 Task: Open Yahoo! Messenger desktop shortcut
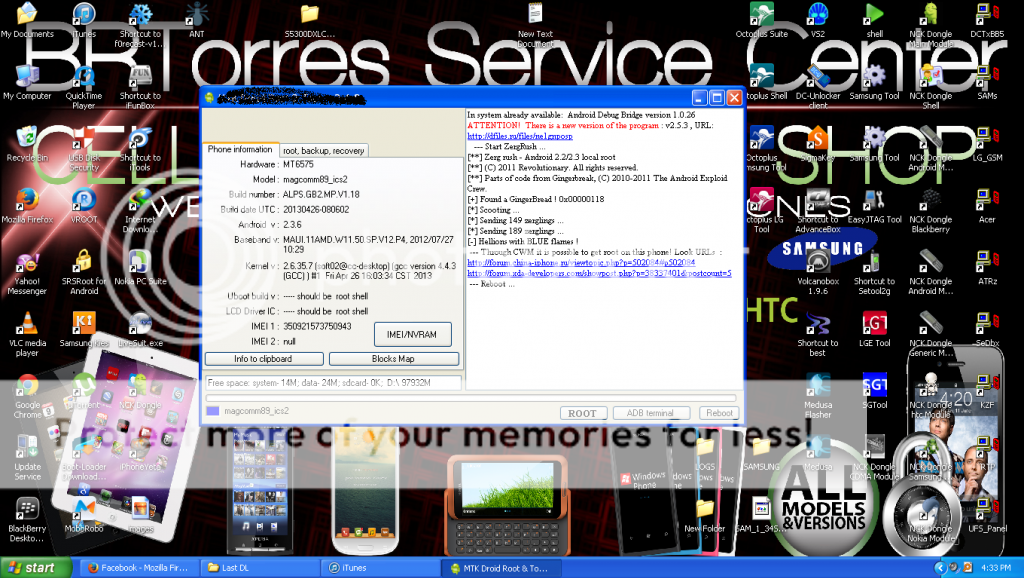click(27, 263)
